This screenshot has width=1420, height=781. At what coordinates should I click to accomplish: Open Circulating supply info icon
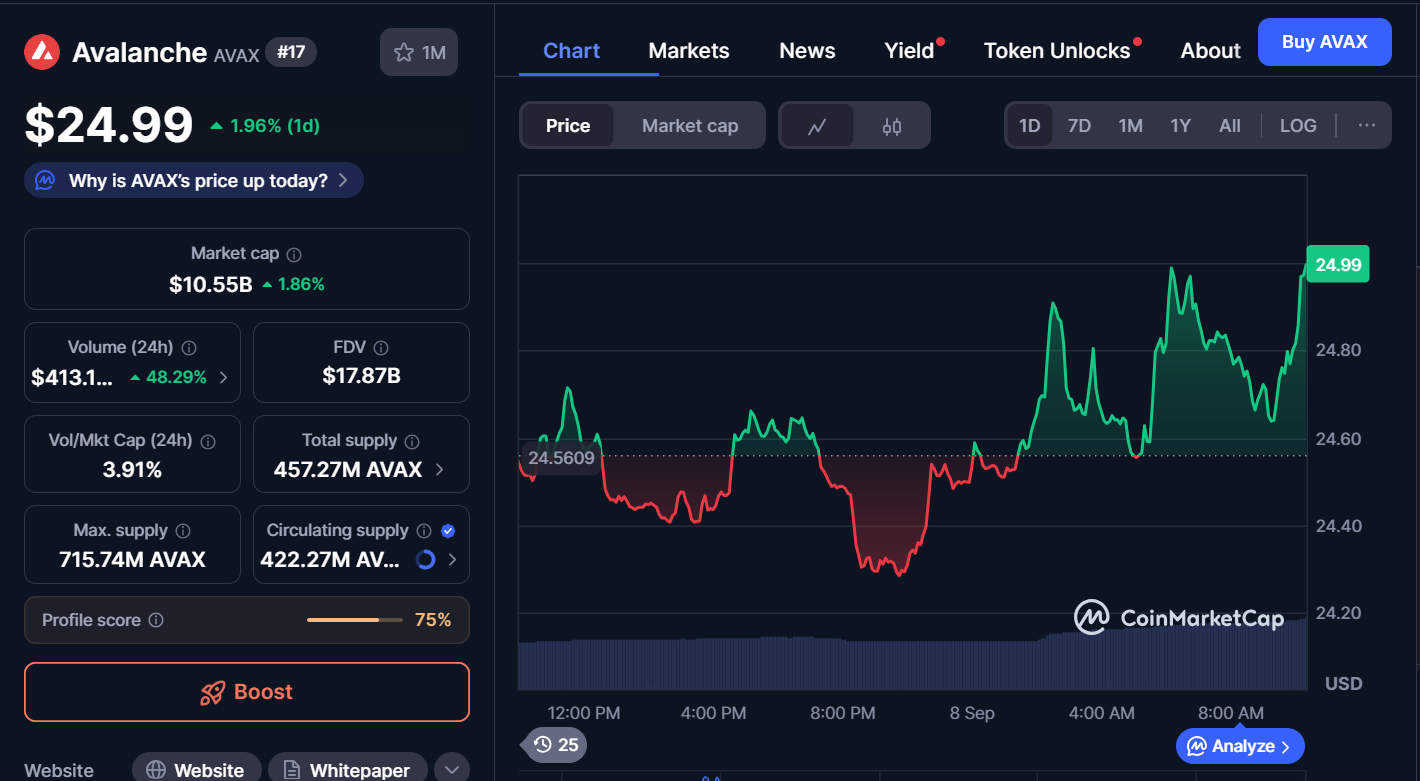coord(424,531)
